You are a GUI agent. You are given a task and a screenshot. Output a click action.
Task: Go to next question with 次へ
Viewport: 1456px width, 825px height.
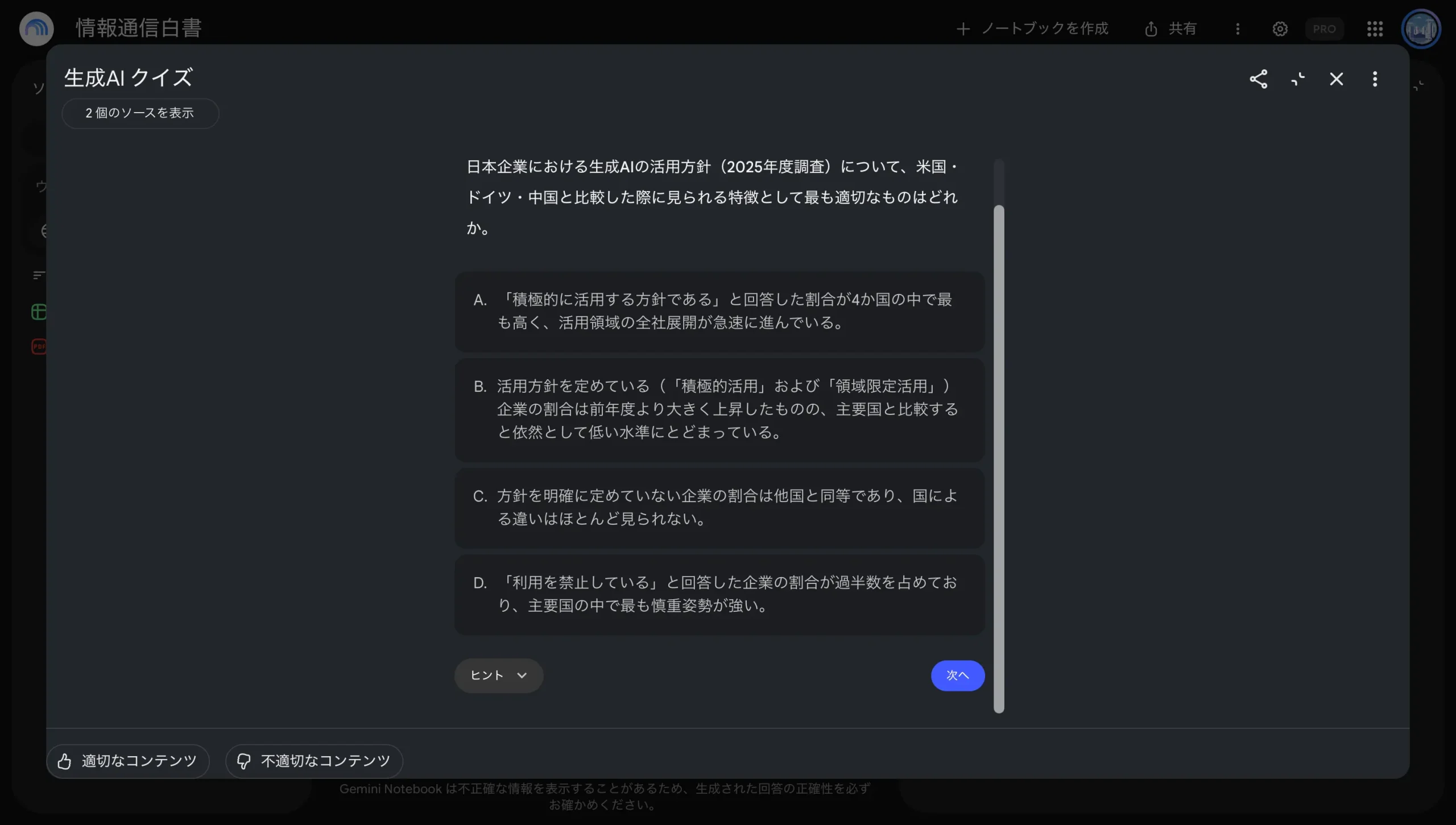pyautogui.click(x=958, y=675)
